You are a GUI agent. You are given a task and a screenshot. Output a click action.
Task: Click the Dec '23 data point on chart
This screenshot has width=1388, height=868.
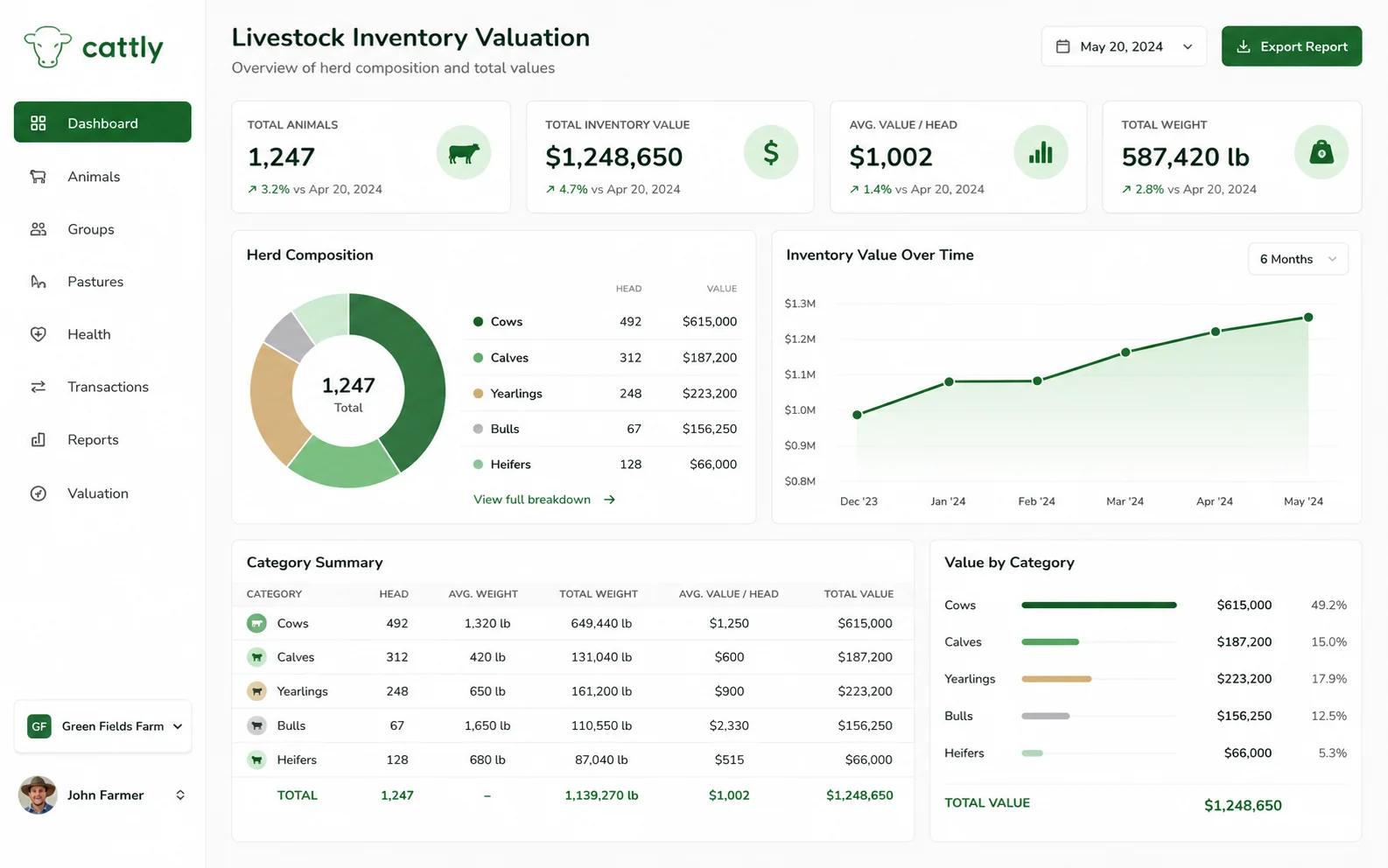[857, 415]
